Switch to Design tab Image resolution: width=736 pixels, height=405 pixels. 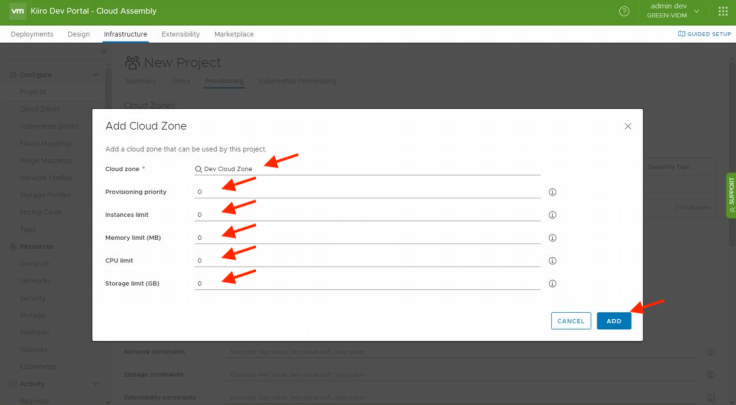[78, 34]
